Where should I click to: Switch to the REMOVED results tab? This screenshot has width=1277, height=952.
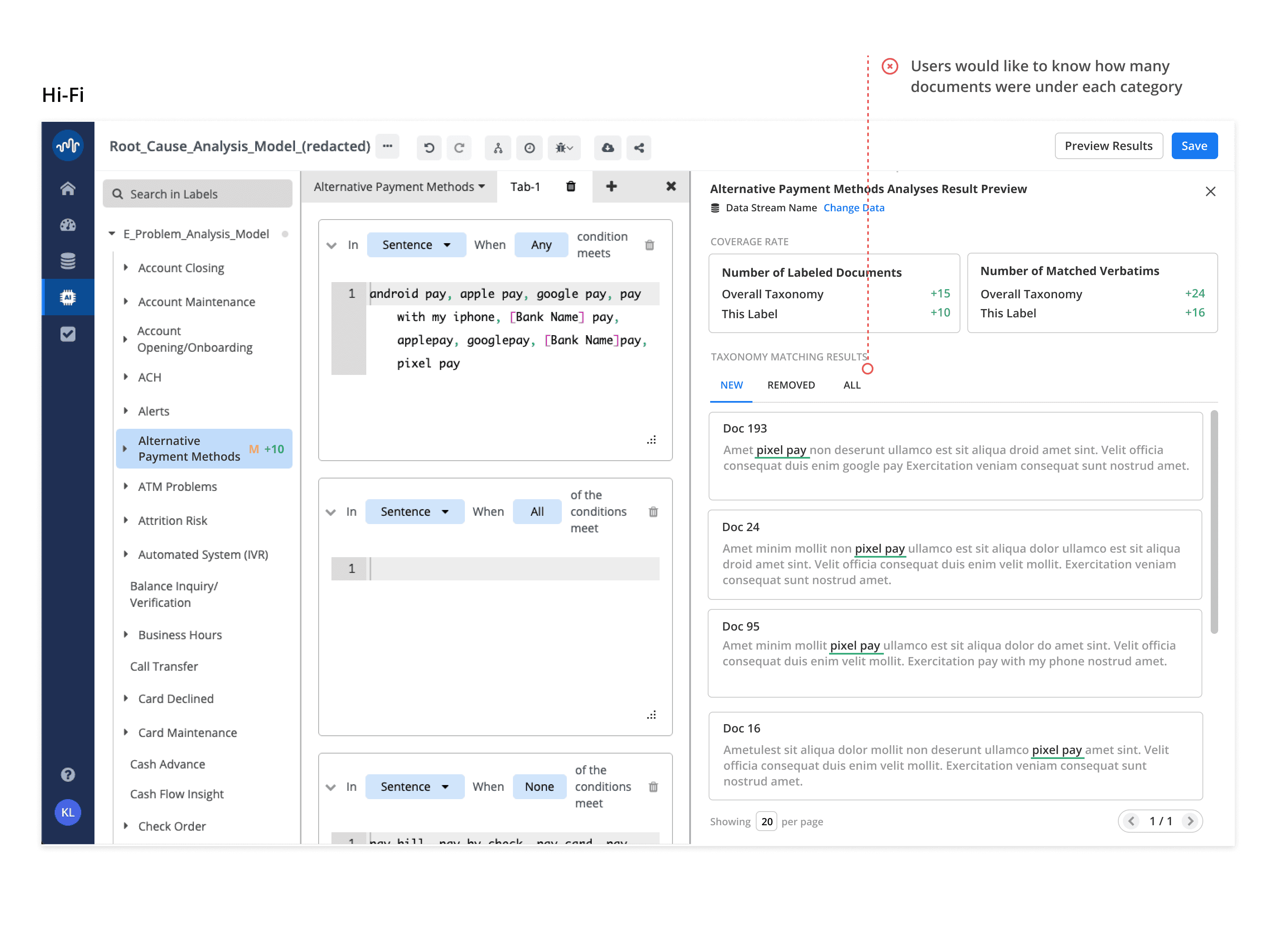791,385
